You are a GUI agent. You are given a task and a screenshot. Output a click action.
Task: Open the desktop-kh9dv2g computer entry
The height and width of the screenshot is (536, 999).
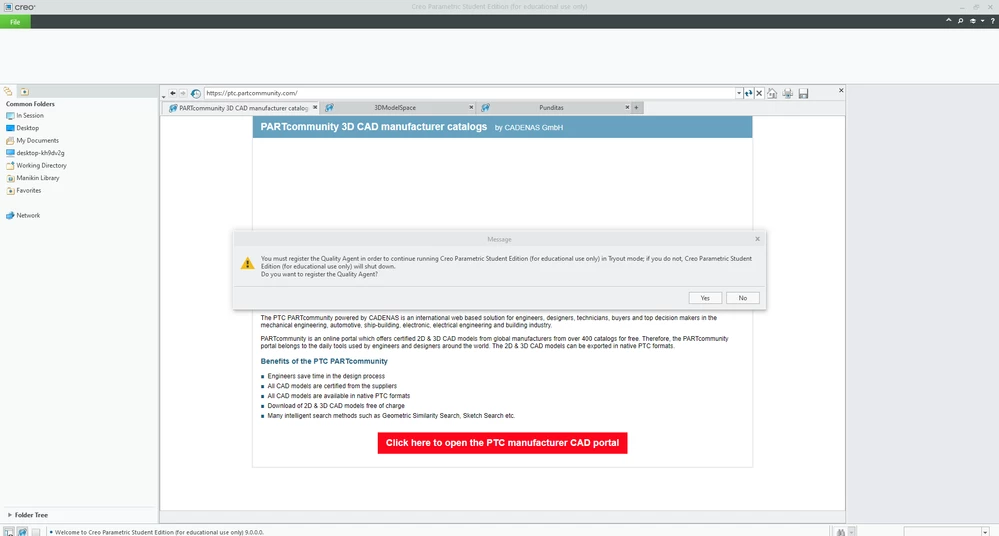click(x=35, y=153)
